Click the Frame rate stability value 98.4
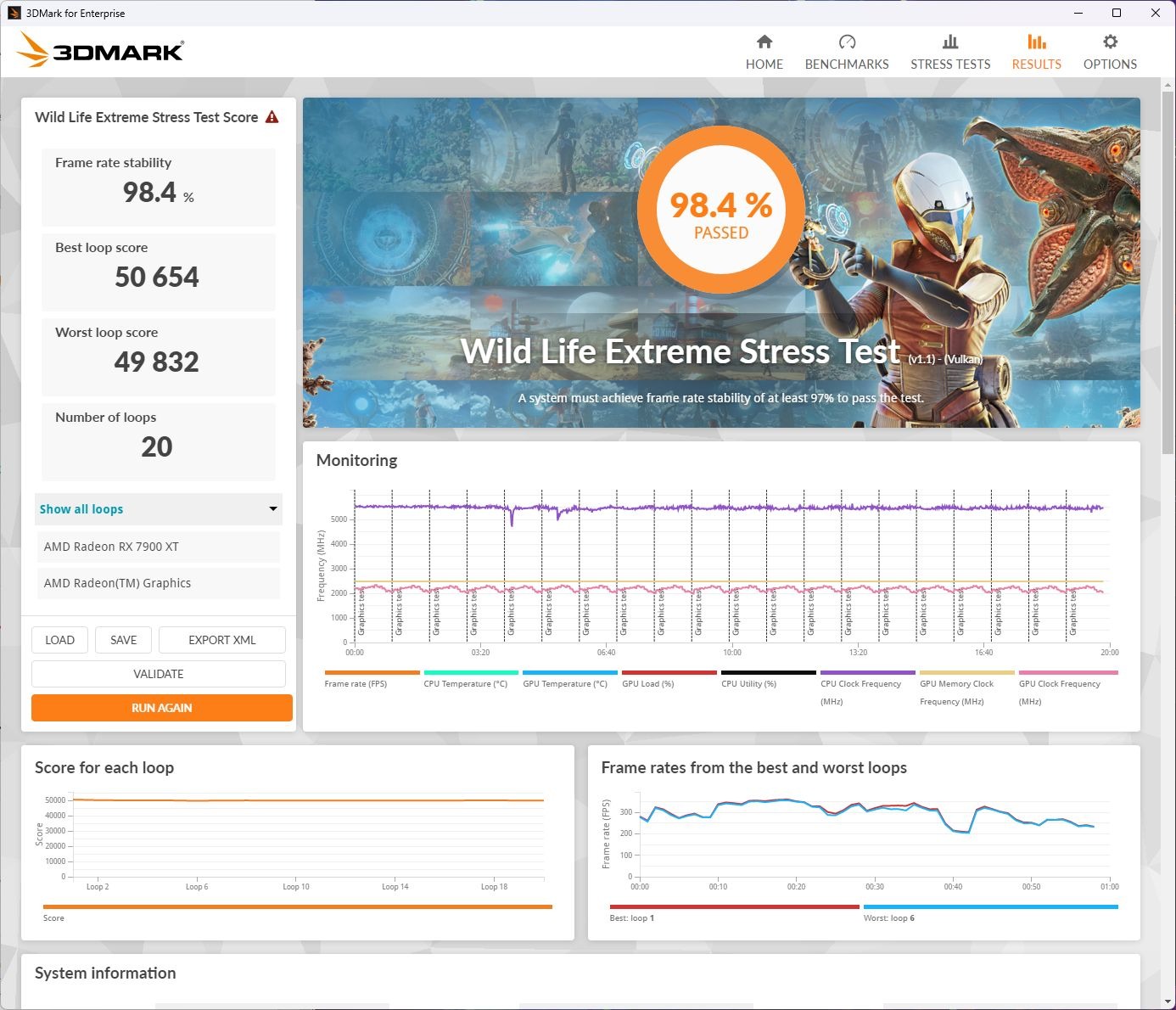Image resolution: width=1176 pixels, height=1010 pixels. coord(159,193)
